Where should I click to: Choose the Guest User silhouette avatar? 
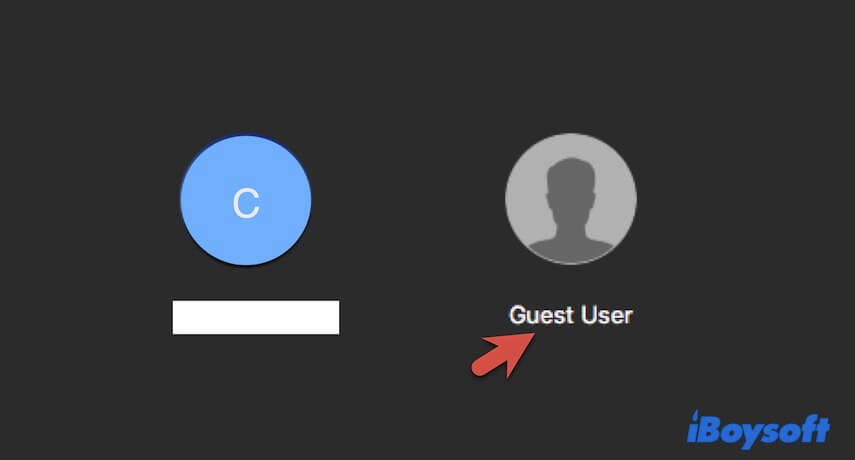tap(570, 199)
